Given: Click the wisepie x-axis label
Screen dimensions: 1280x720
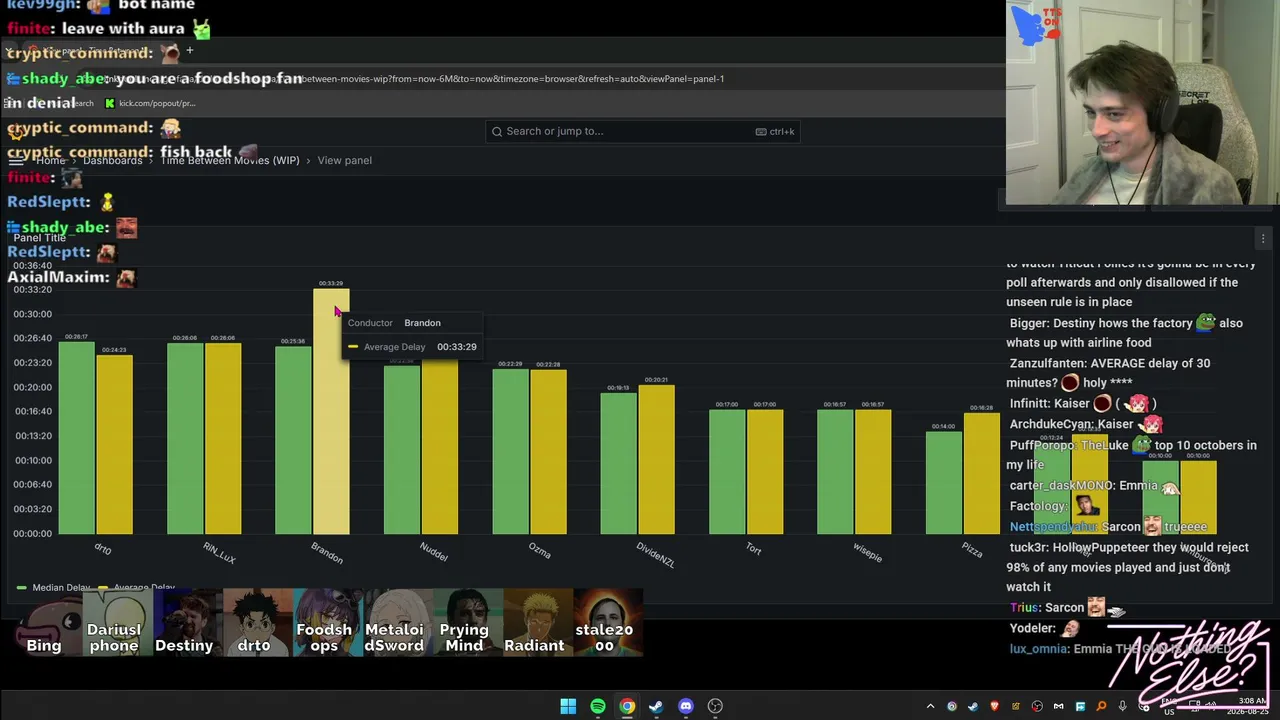Looking at the screenshot, I should [867, 552].
